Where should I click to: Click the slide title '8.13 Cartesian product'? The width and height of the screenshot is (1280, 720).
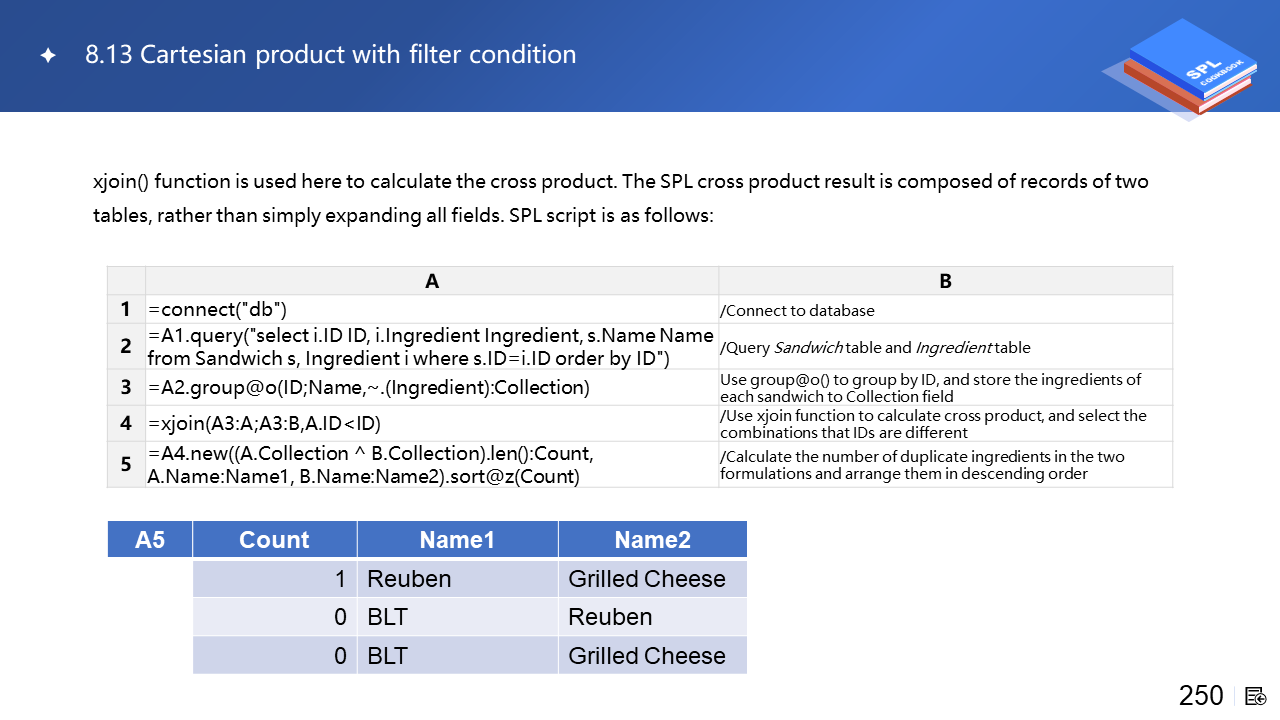click(330, 54)
